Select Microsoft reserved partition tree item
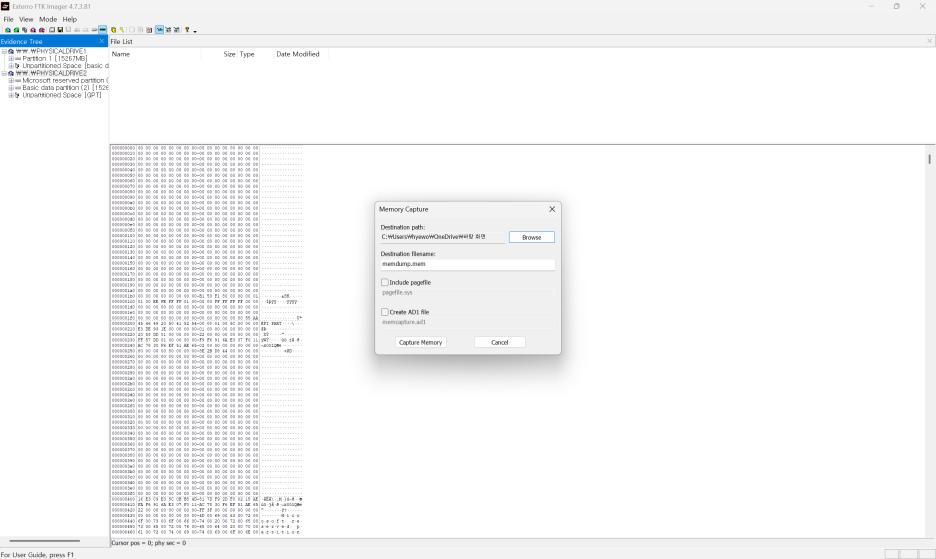936x559 pixels. (x=65, y=81)
